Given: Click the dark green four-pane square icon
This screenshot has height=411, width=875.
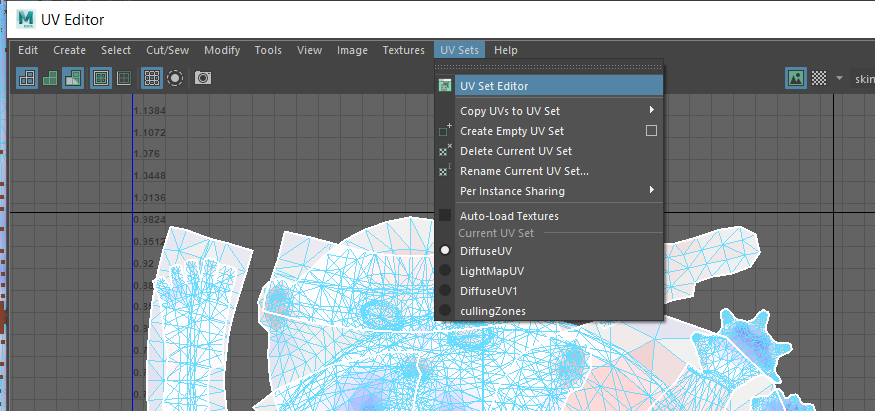Looking at the screenshot, I should coord(124,78).
